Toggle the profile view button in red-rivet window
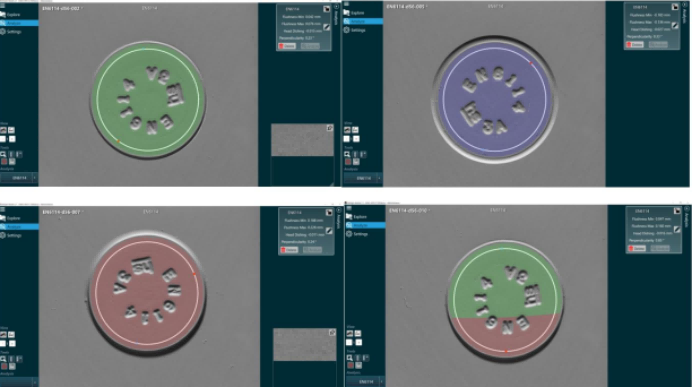Image resolution: width=693 pixels, height=387 pixels. click(x=11, y=335)
